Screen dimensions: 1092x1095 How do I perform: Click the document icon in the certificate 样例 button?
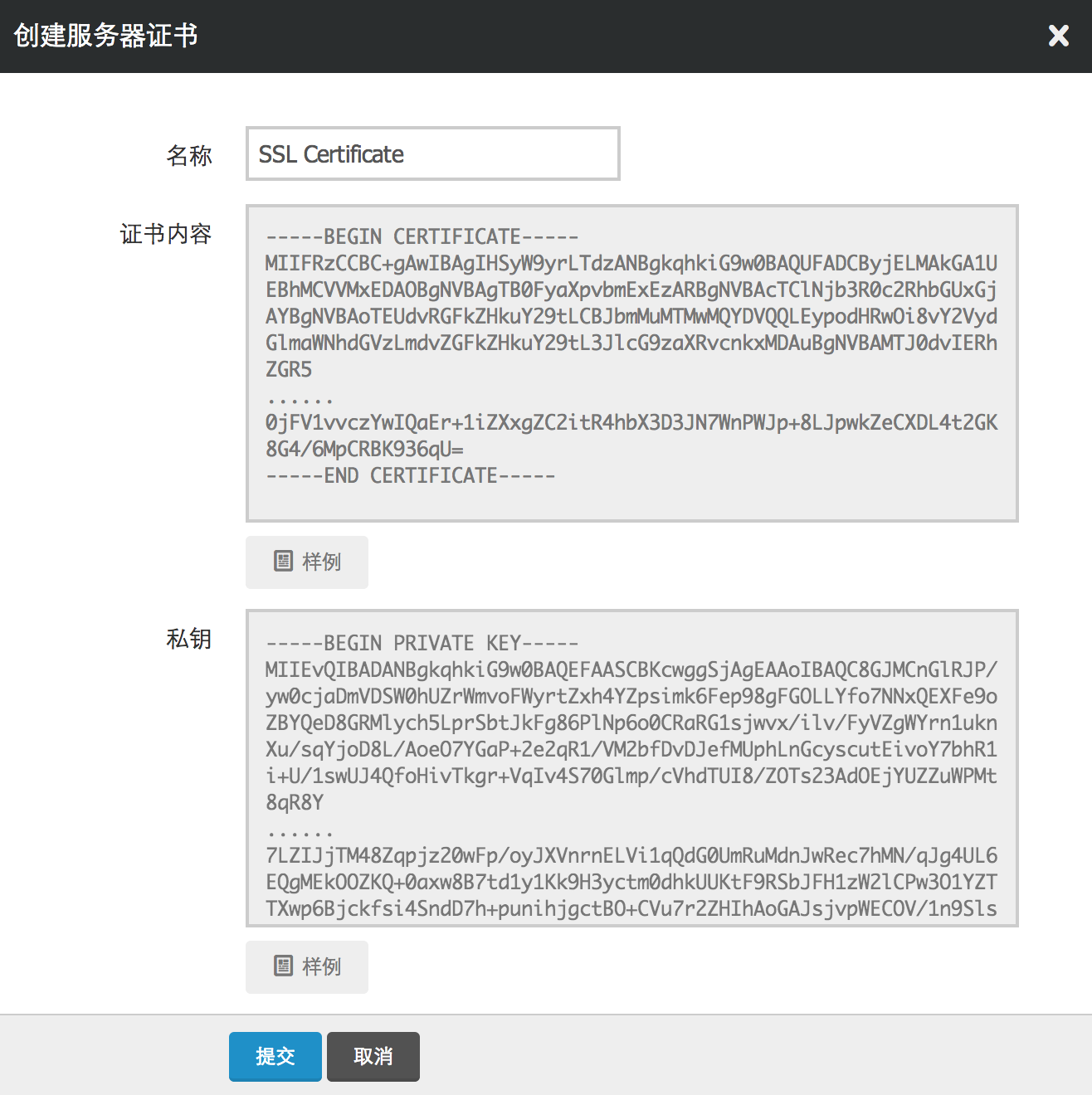click(284, 562)
